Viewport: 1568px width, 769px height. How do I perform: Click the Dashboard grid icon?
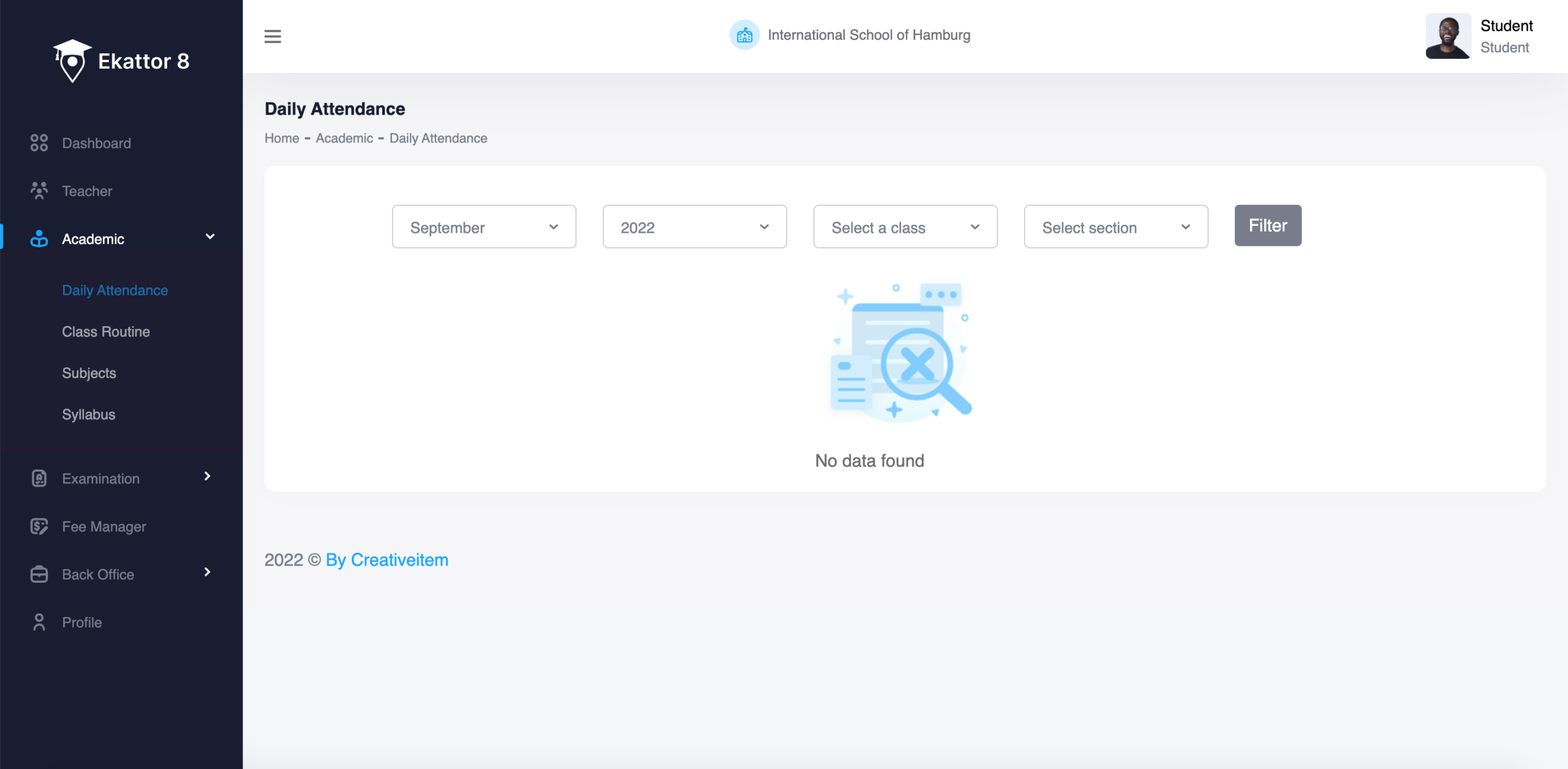coord(39,143)
